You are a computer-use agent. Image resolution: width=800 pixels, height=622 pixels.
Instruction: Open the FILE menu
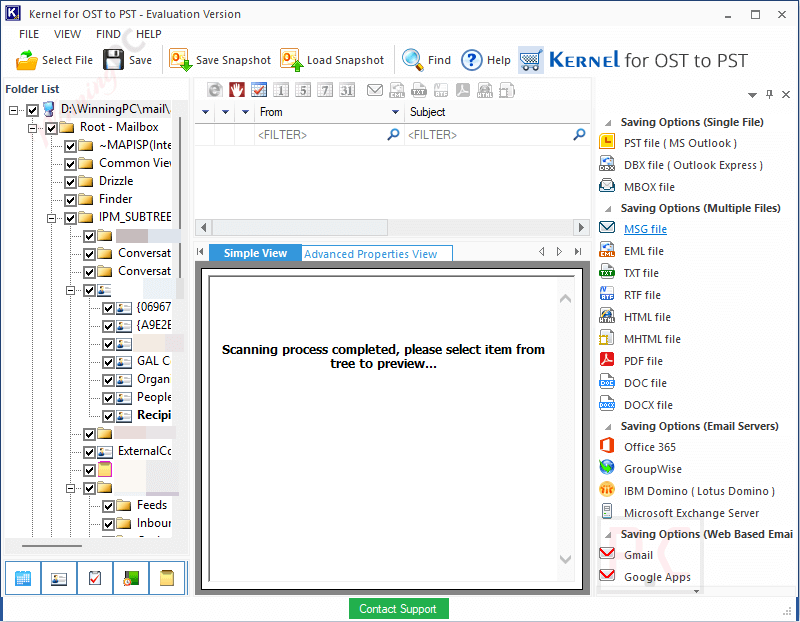[29, 34]
